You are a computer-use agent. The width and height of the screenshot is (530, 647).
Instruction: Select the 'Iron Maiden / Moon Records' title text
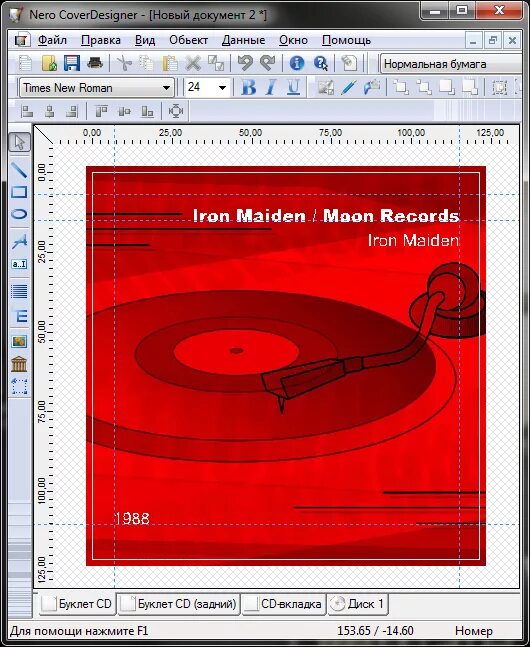click(x=326, y=216)
